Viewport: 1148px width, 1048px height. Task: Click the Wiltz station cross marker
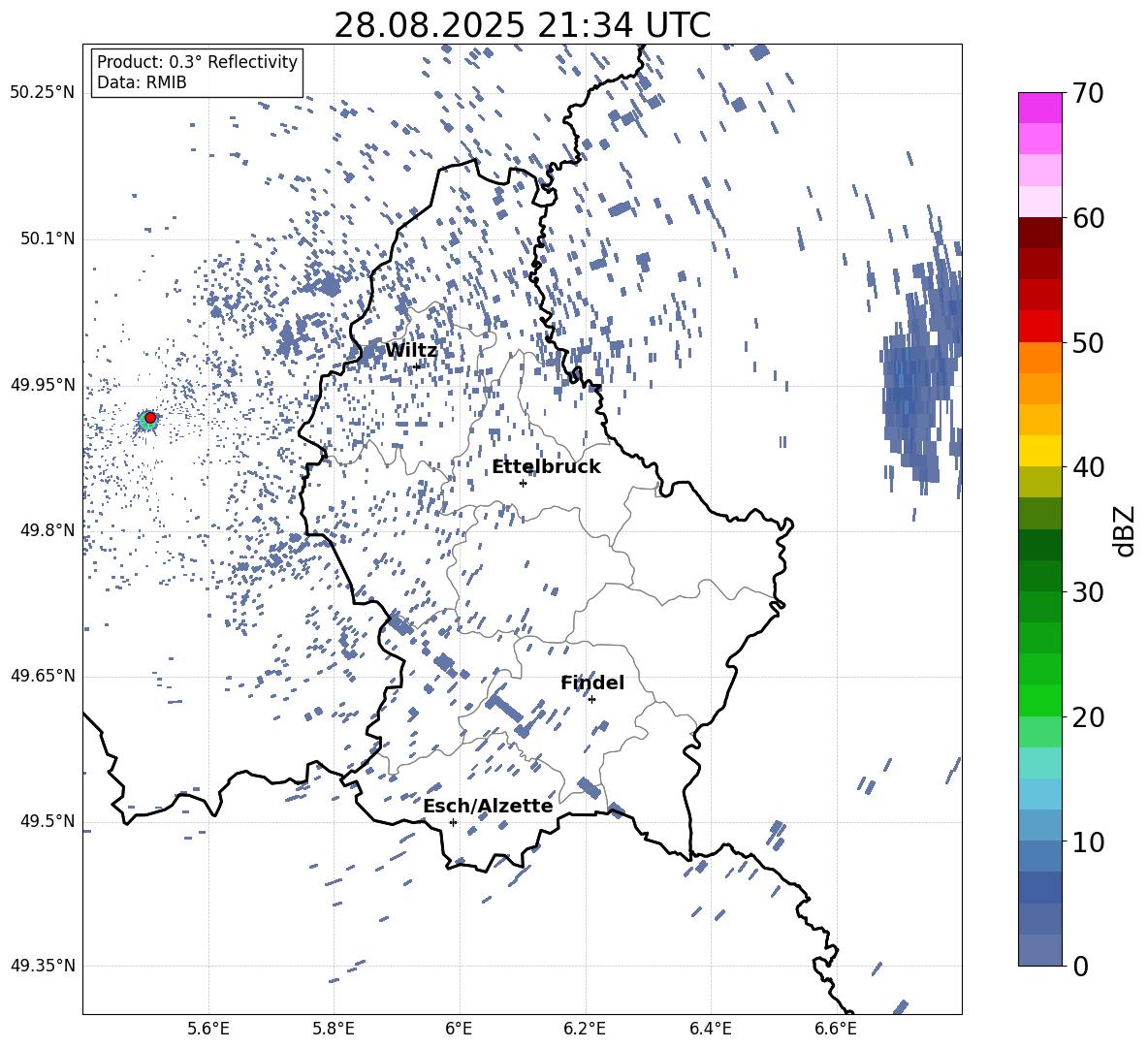pyautogui.click(x=417, y=367)
